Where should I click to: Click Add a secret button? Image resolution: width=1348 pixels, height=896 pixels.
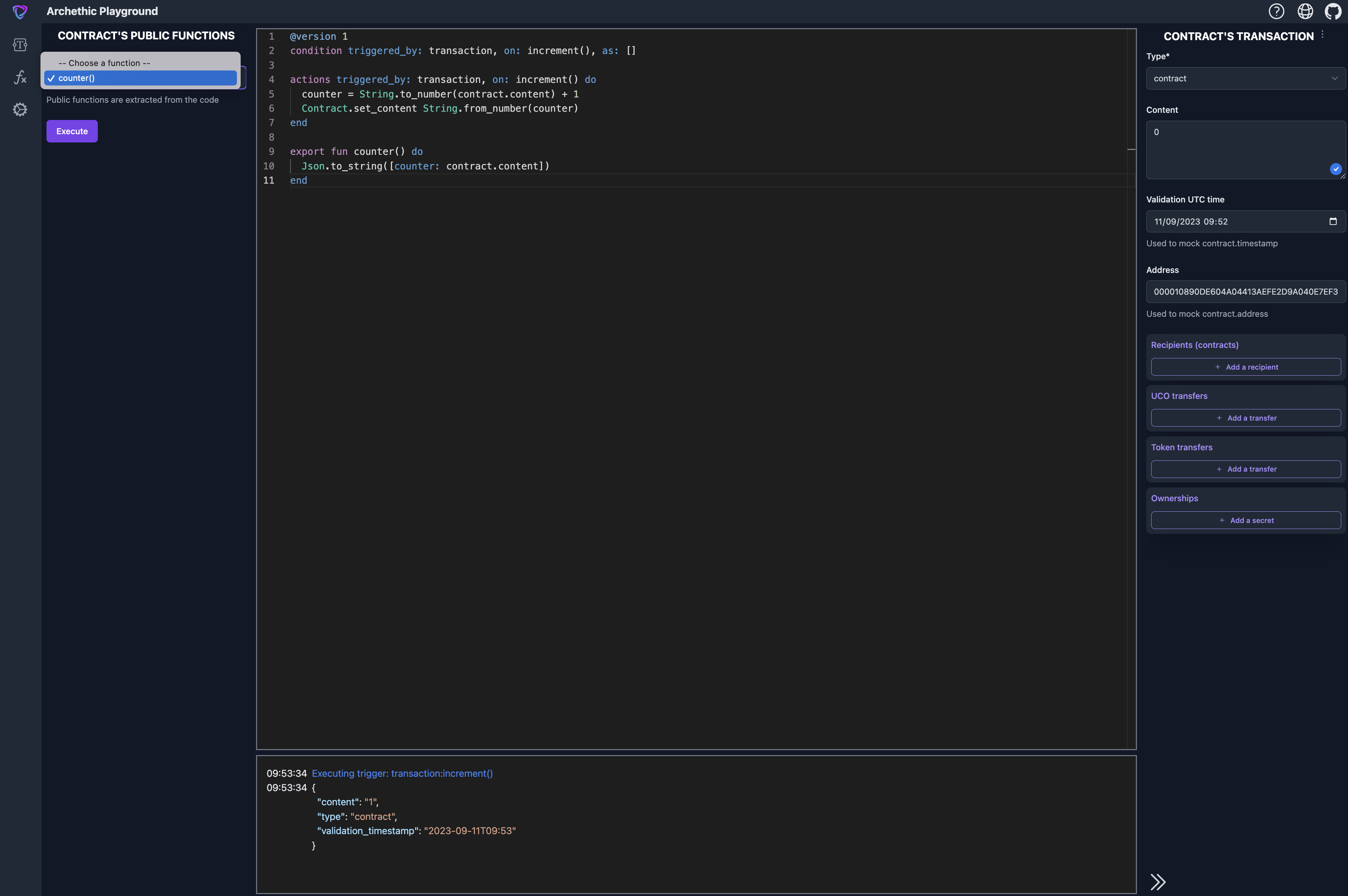click(1246, 520)
